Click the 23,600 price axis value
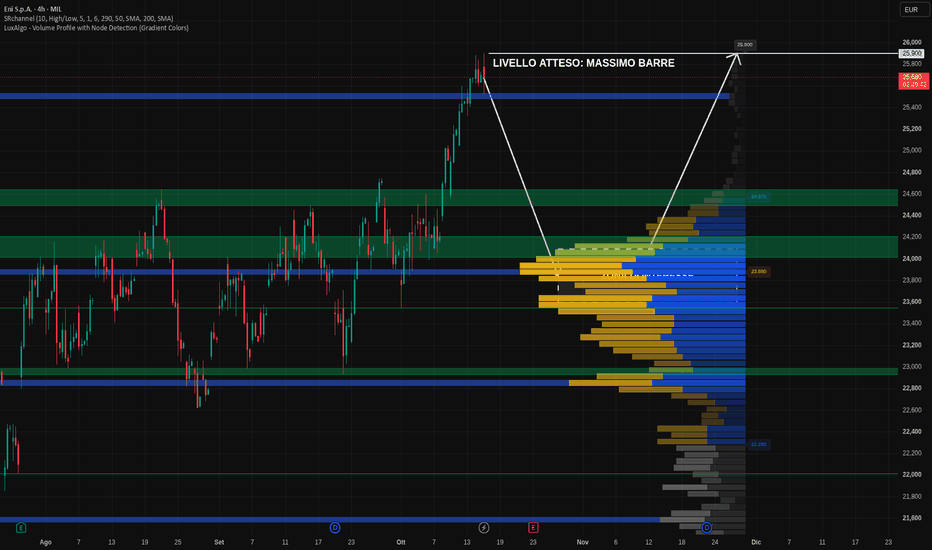 coord(912,301)
